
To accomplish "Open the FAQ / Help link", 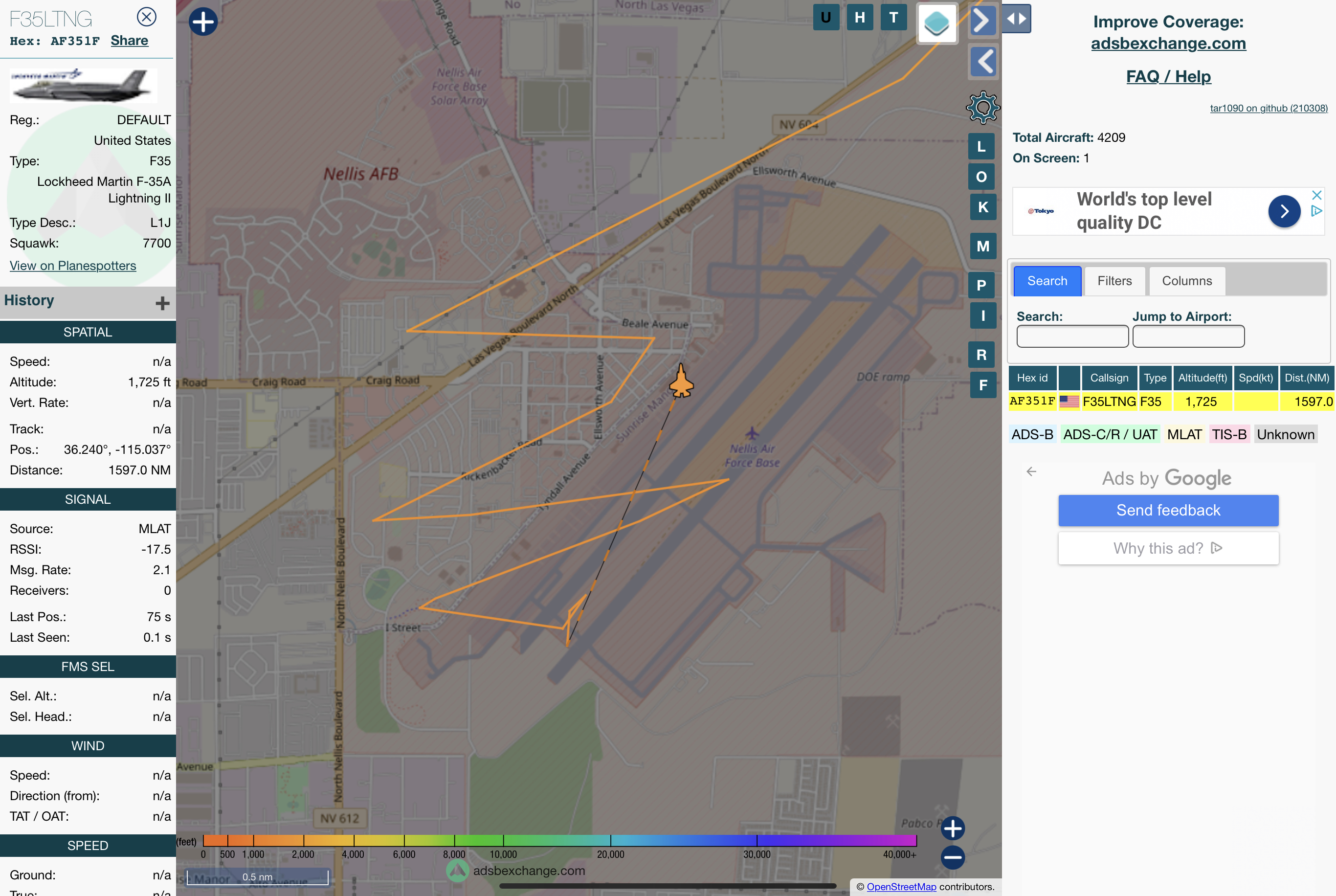I will tap(1168, 77).
